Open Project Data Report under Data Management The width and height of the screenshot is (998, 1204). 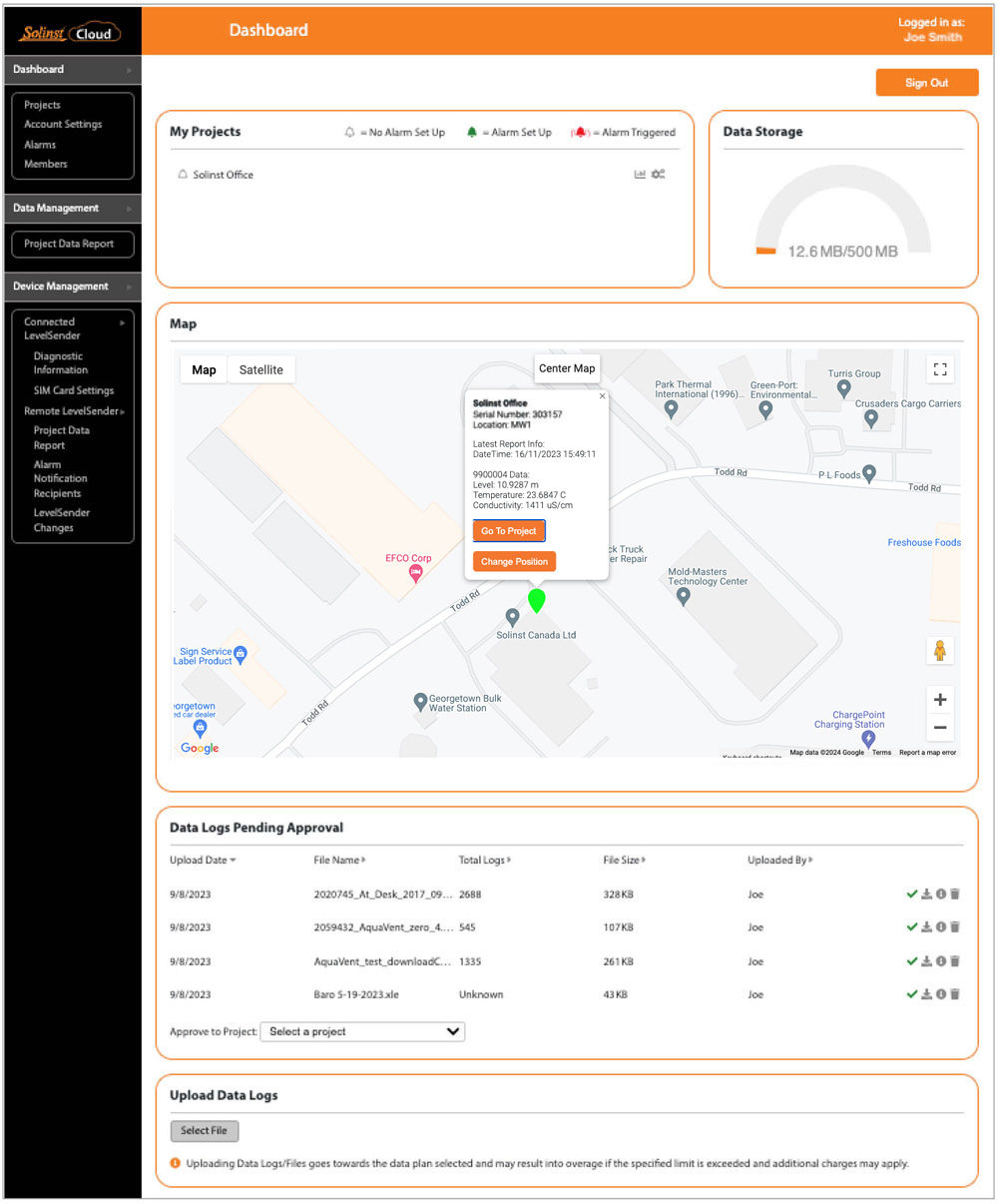69,244
